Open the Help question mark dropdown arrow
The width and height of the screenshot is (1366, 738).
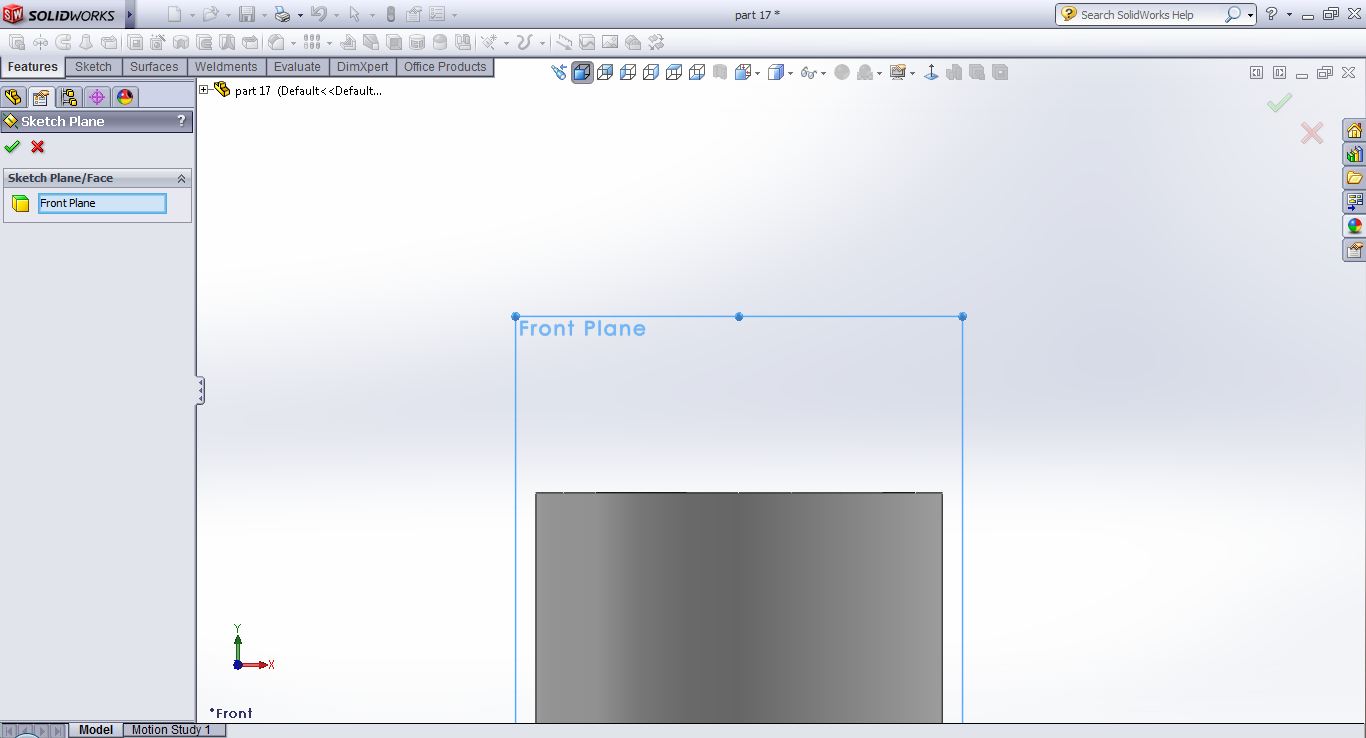(x=1289, y=15)
